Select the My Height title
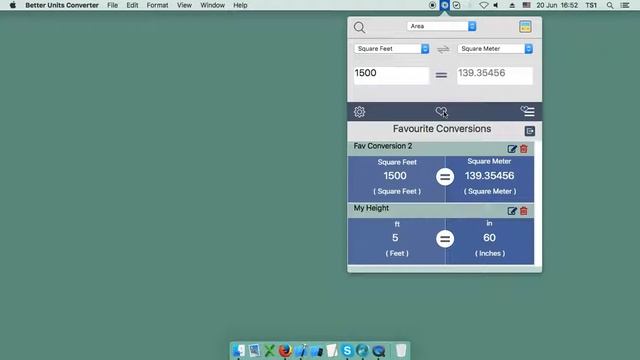The image size is (640, 360). pos(371,208)
